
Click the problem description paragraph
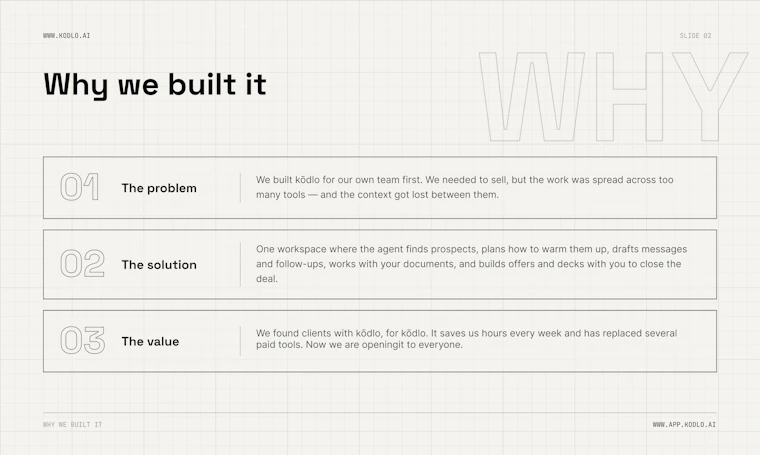465,187
